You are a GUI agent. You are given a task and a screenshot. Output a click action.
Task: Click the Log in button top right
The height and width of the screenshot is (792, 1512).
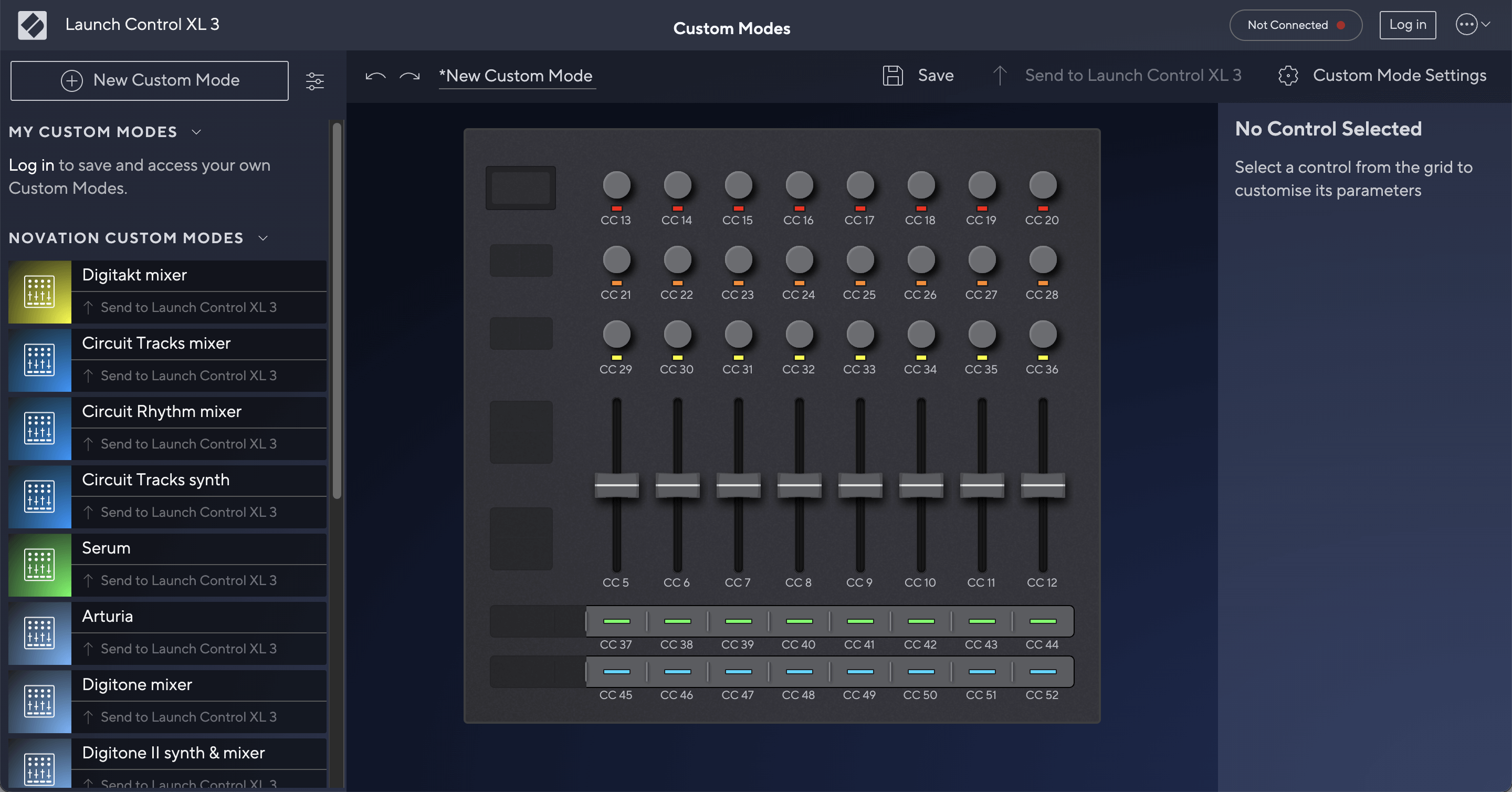[x=1408, y=25]
